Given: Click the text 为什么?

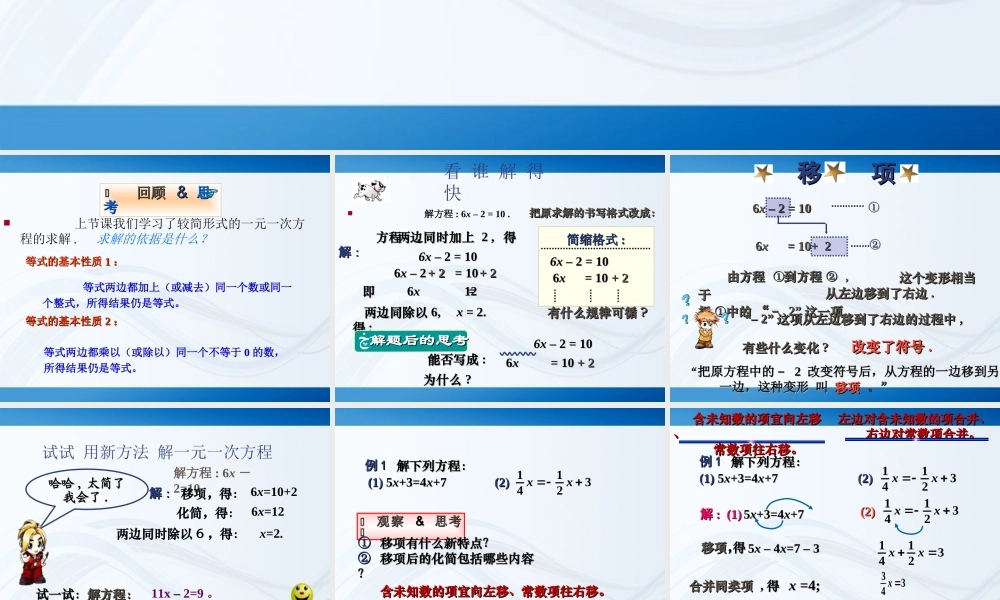Looking at the screenshot, I should 447,380.
